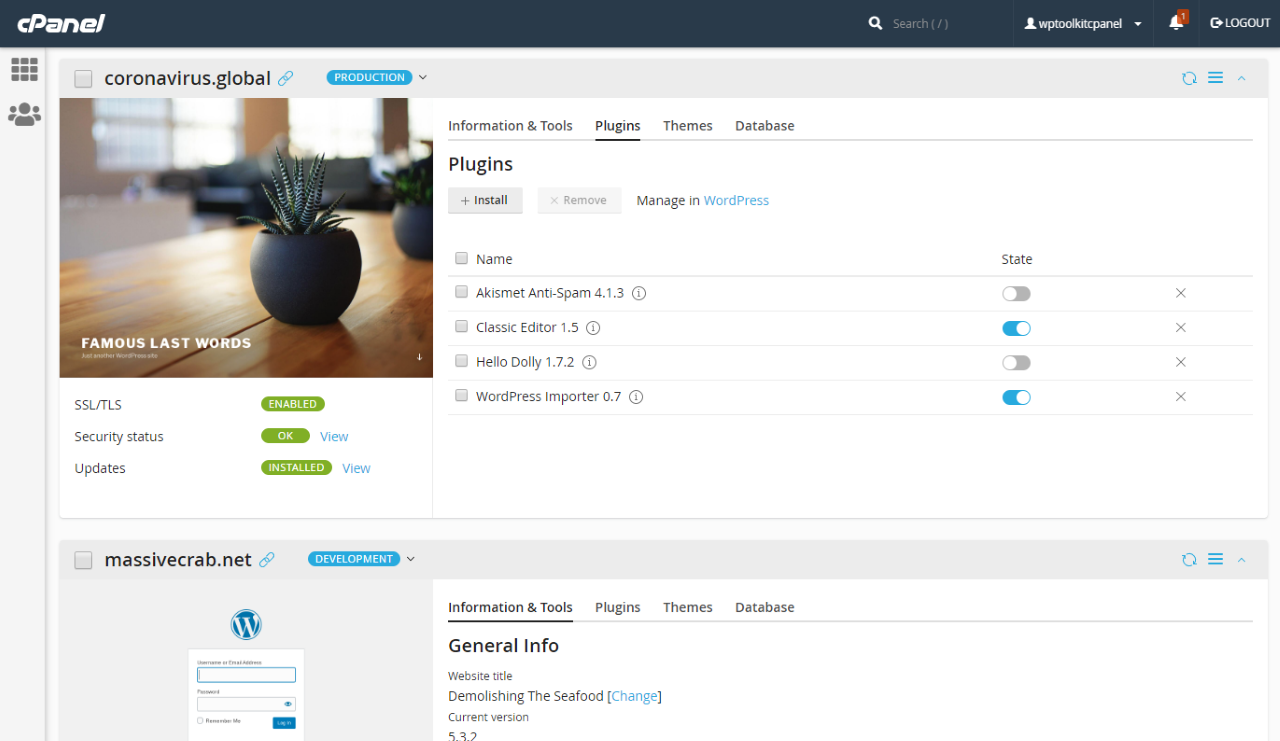Refresh the coronavirus.global site data
The width and height of the screenshot is (1280, 741).
1189,78
